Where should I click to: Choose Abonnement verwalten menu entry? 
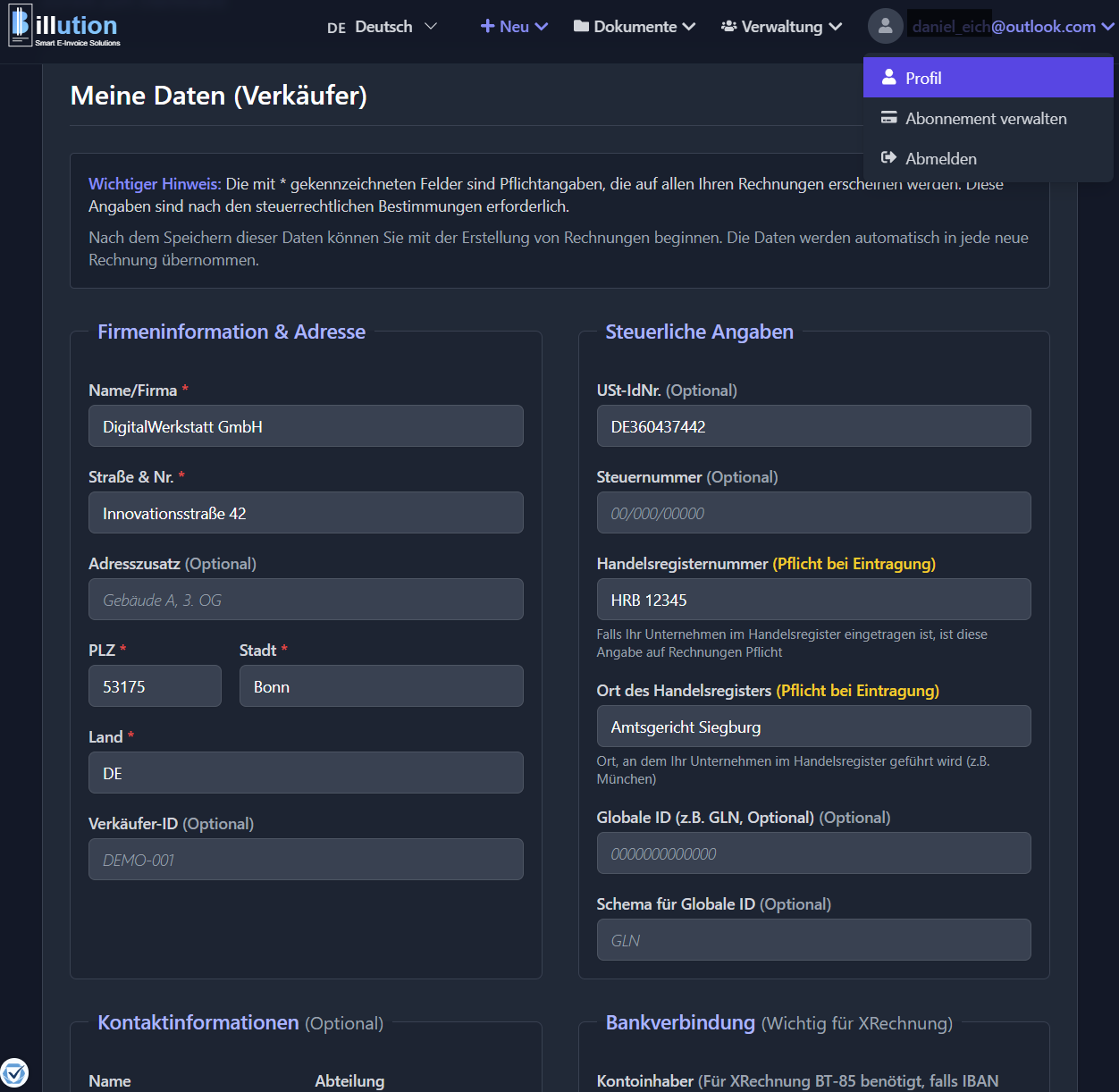point(988,118)
